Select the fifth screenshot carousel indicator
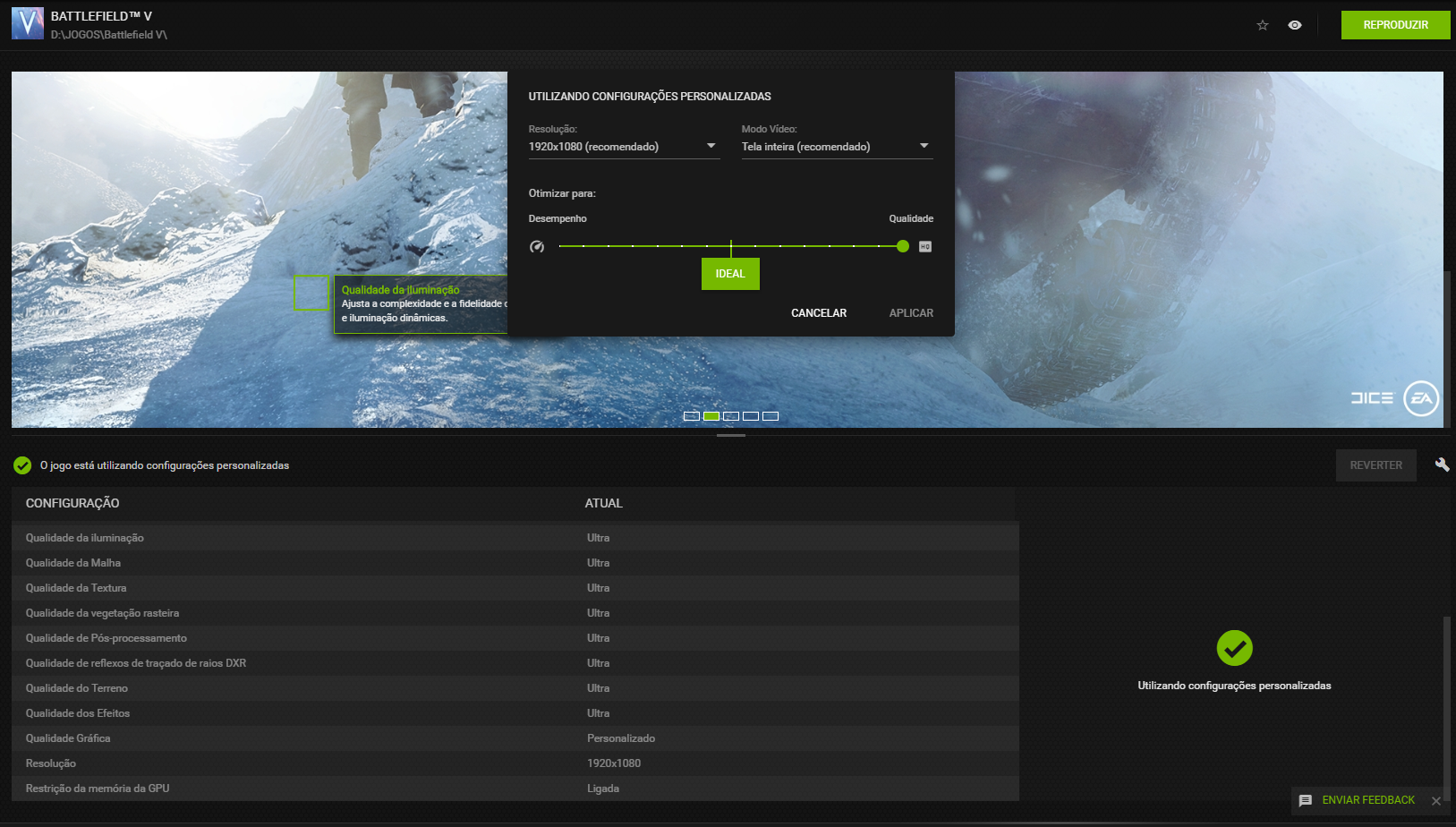 point(771,416)
